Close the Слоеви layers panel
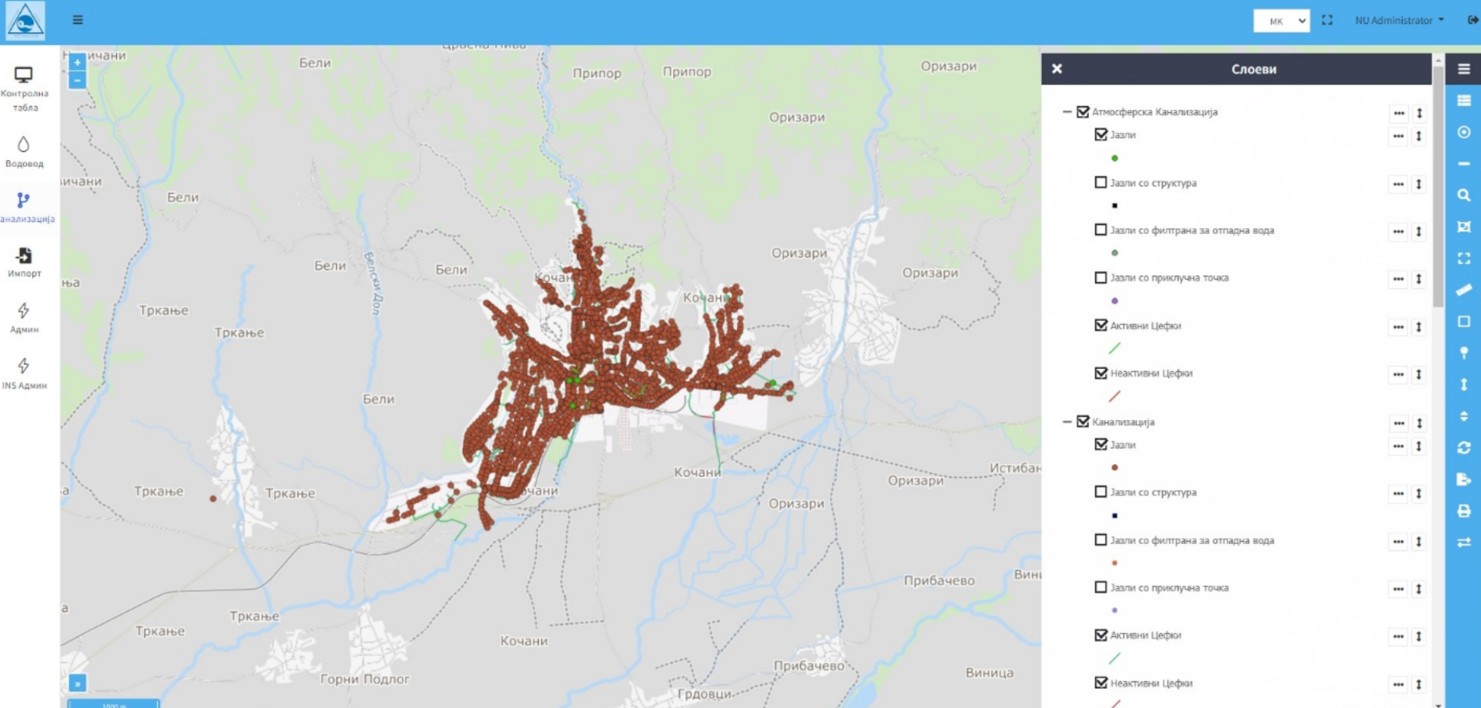 pyautogui.click(x=1057, y=69)
